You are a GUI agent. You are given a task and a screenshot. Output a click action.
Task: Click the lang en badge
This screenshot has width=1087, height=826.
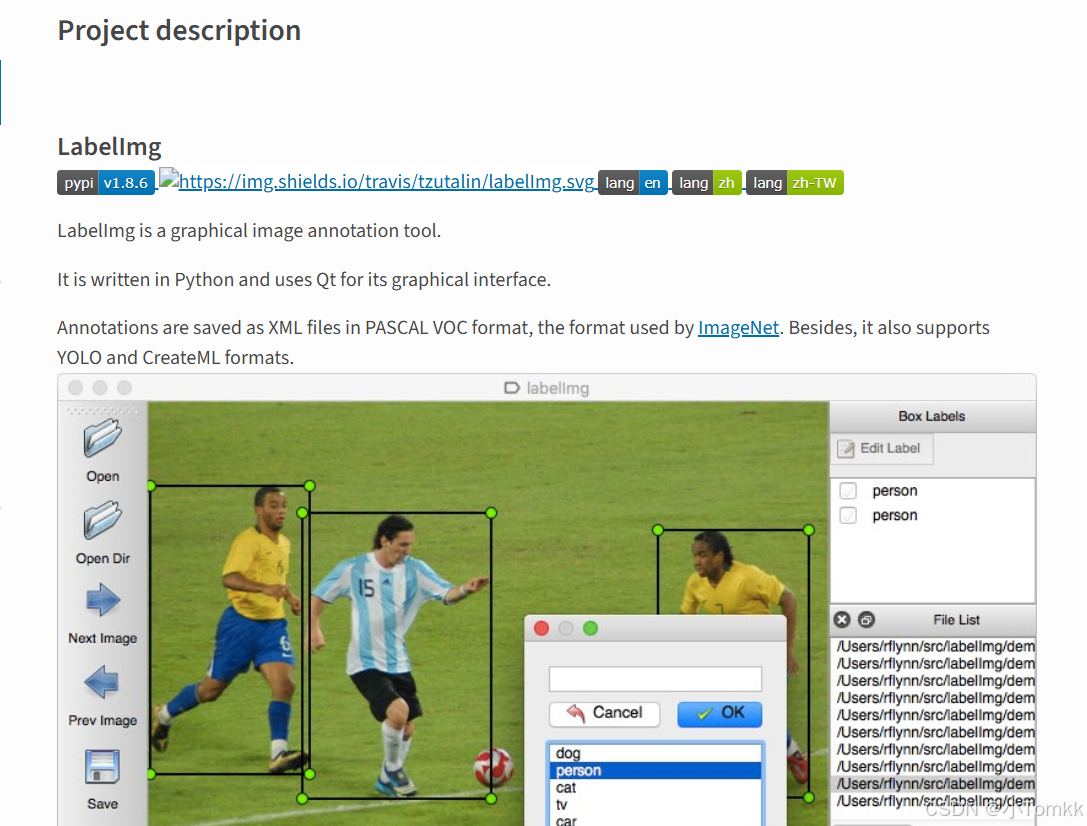point(633,183)
